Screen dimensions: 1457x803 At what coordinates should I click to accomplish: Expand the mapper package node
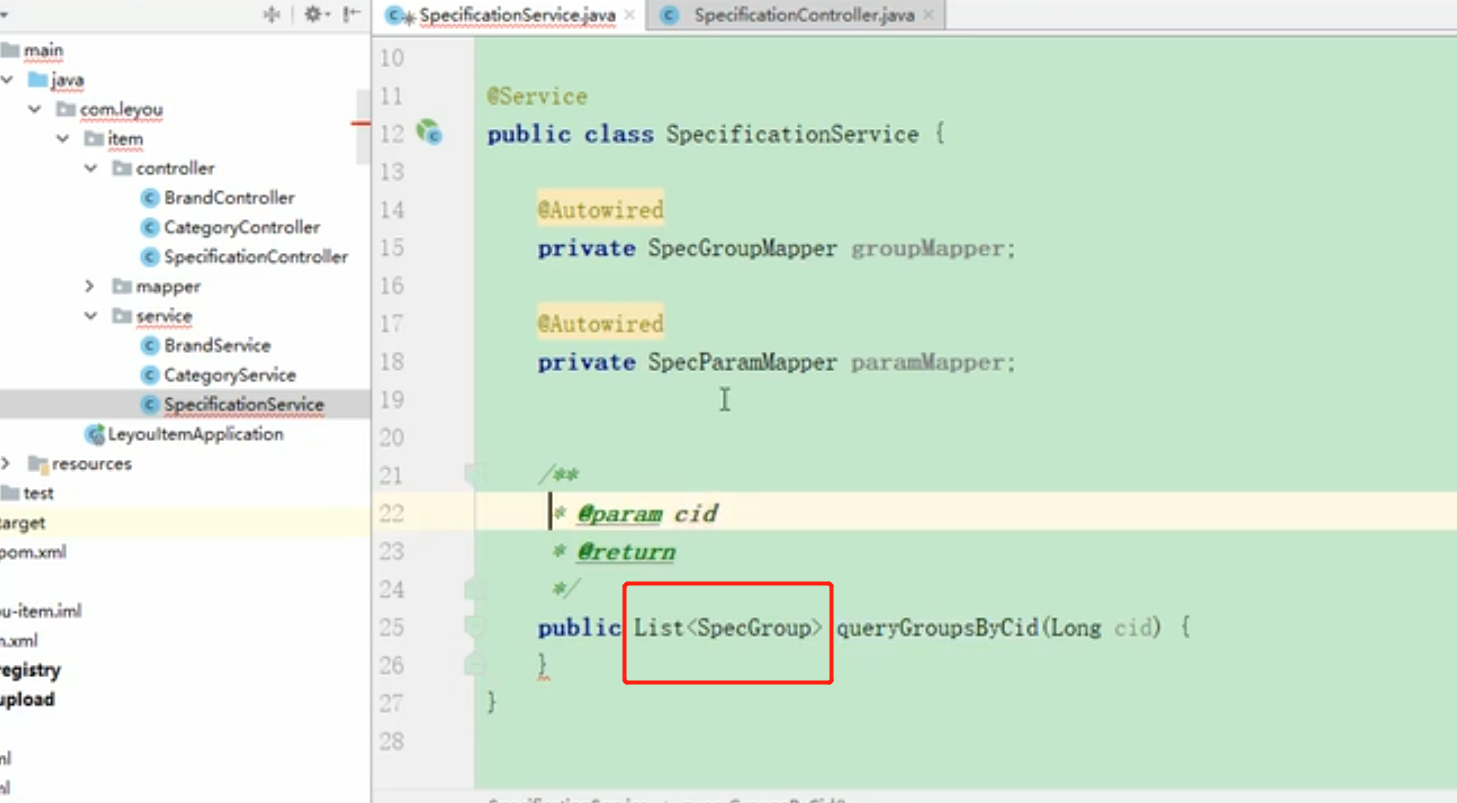coord(91,286)
